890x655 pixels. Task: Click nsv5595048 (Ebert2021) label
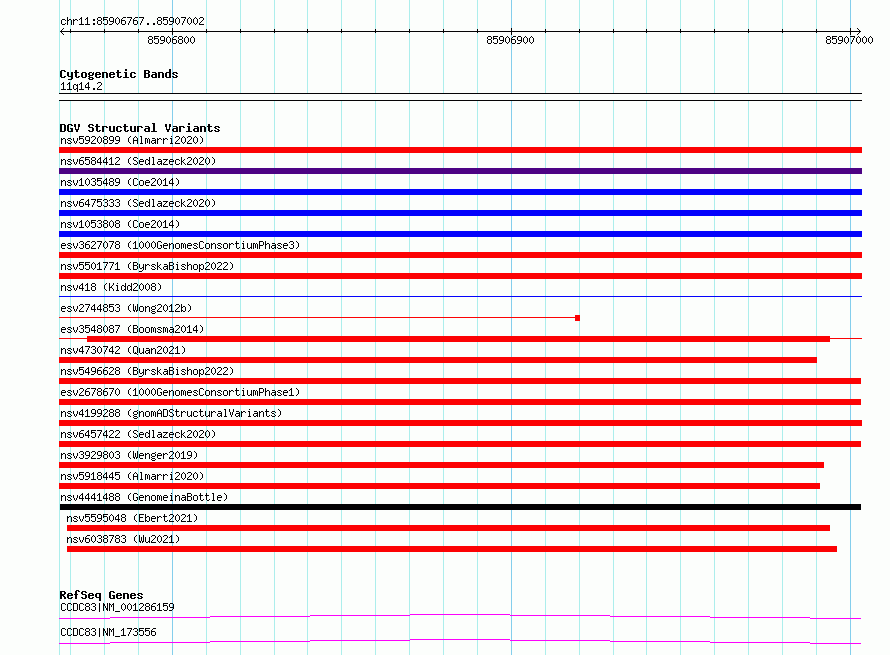click(x=132, y=518)
